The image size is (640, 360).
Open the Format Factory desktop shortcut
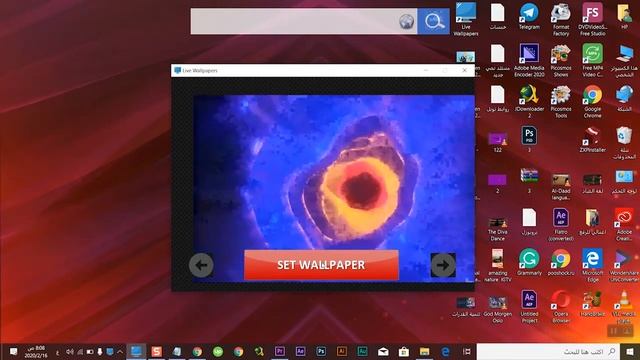click(561, 19)
